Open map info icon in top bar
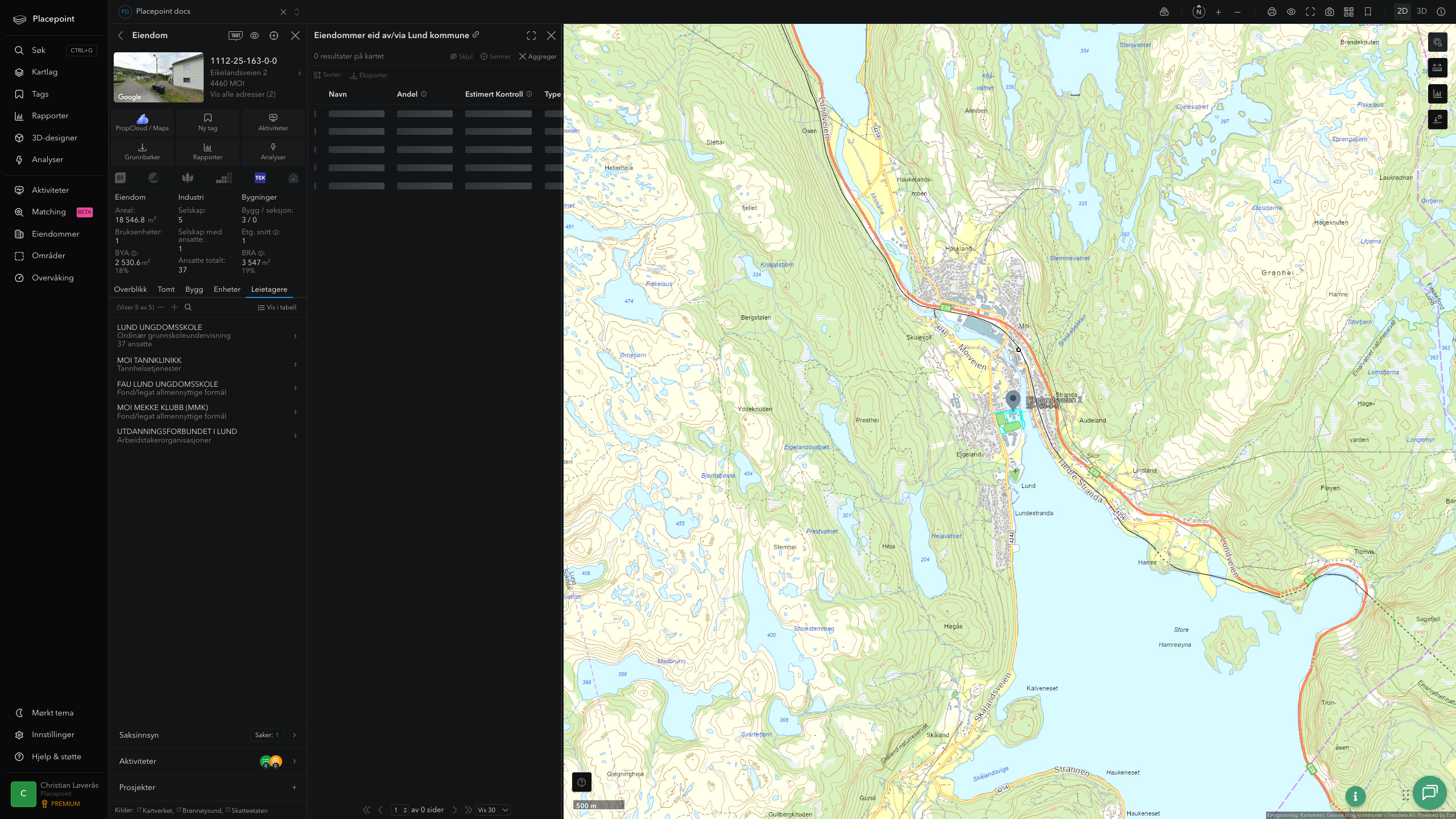The image size is (1456, 819). pyautogui.click(x=1441, y=12)
